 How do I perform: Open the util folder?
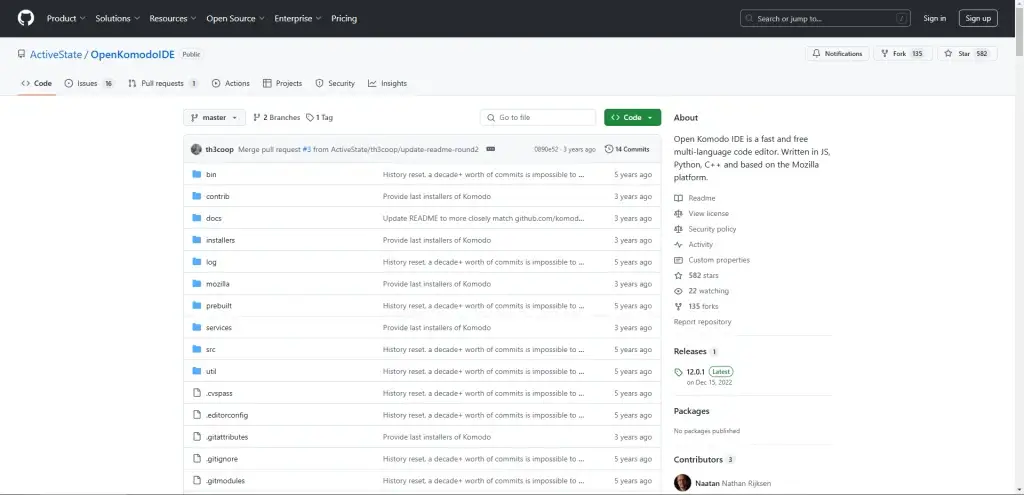211,372
